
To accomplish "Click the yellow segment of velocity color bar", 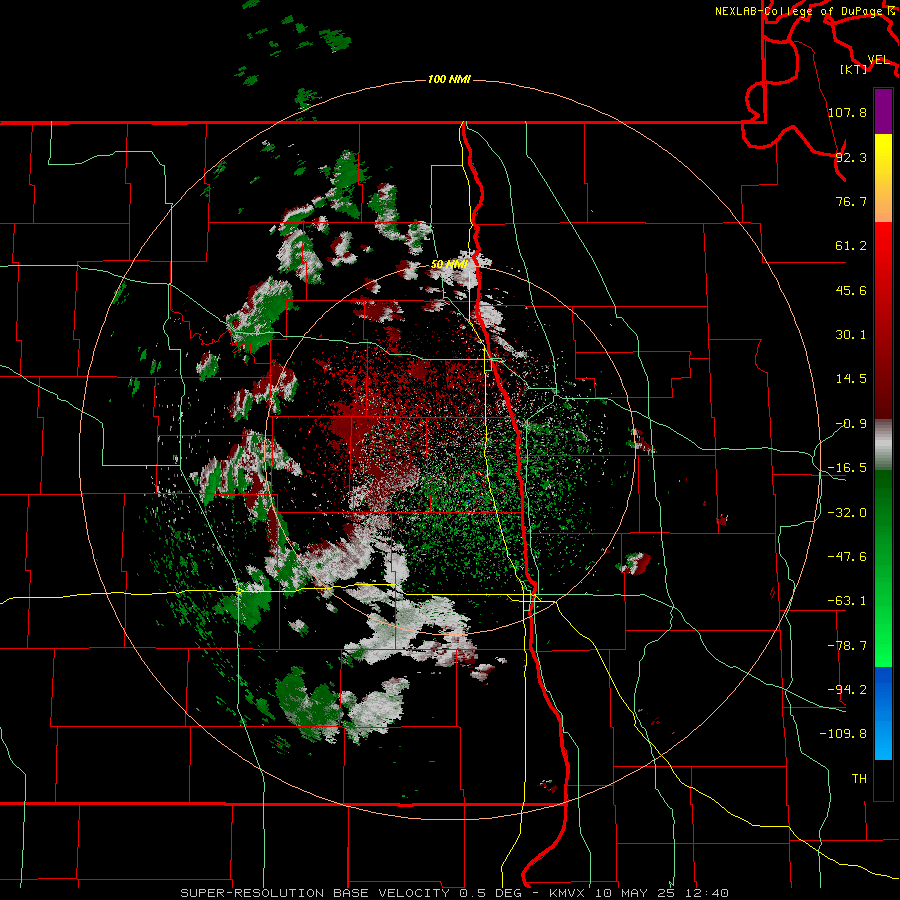I will (x=883, y=155).
